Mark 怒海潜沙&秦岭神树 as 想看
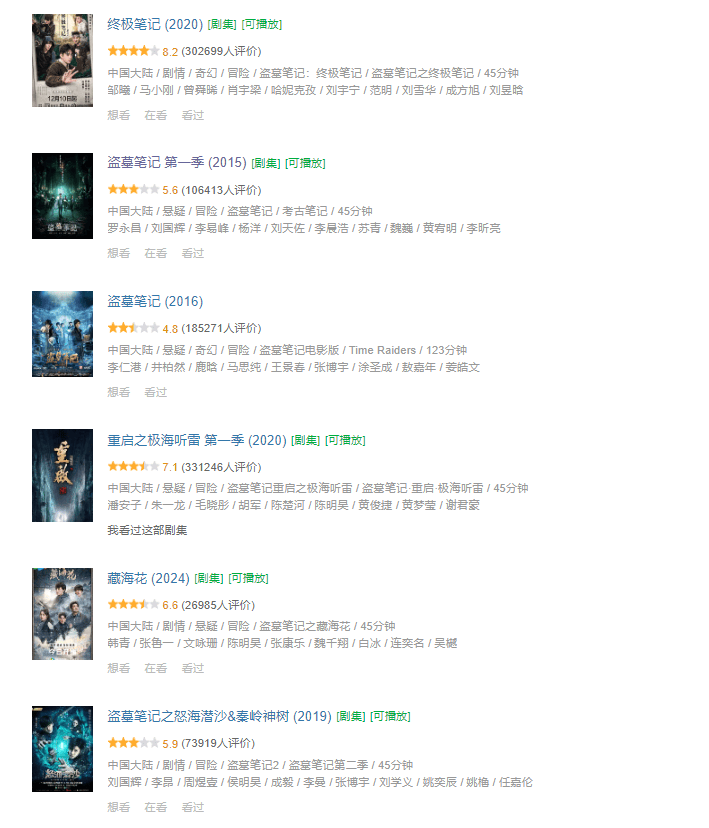This screenshot has height=828, width=709. (x=119, y=807)
